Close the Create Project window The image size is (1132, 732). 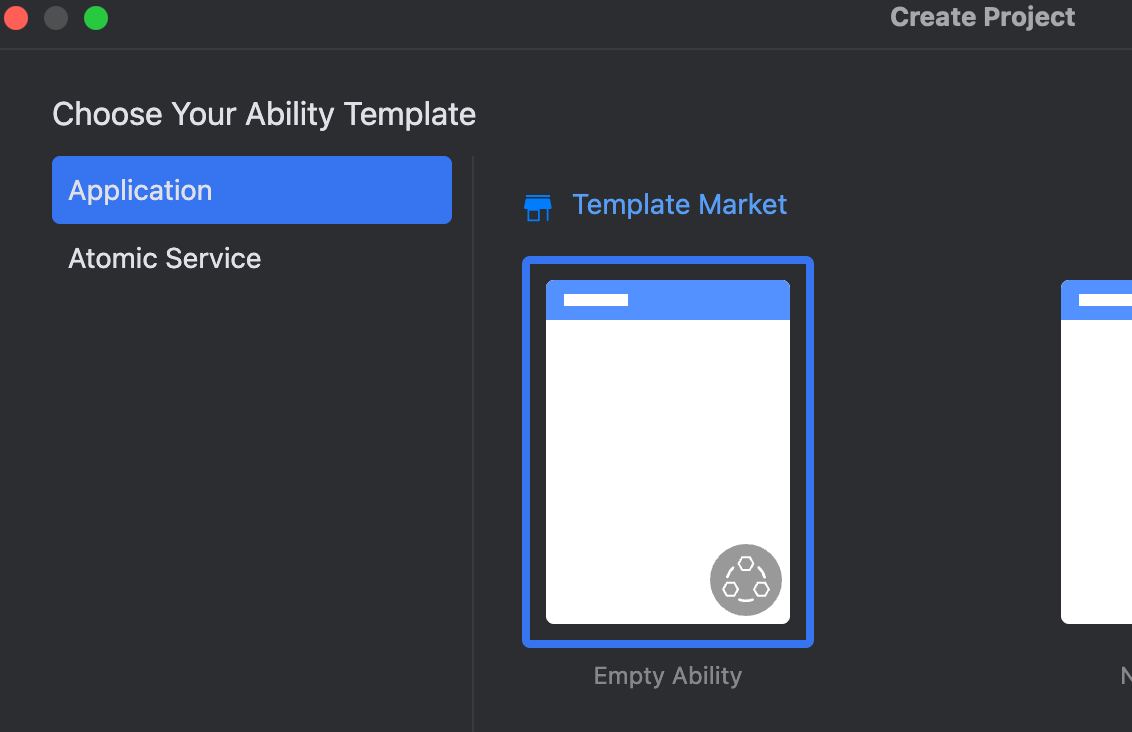coord(16,18)
